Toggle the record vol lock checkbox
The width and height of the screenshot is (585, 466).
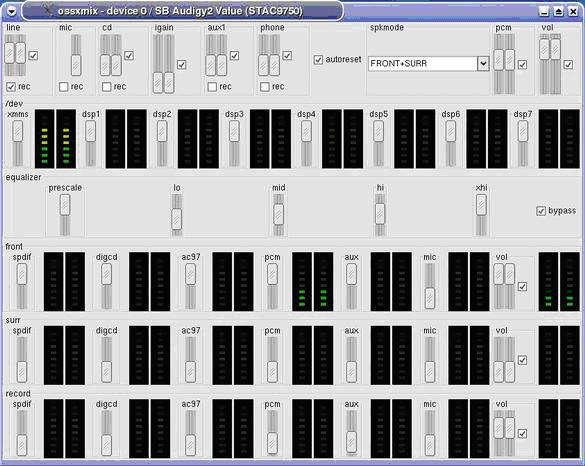(522, 434)
